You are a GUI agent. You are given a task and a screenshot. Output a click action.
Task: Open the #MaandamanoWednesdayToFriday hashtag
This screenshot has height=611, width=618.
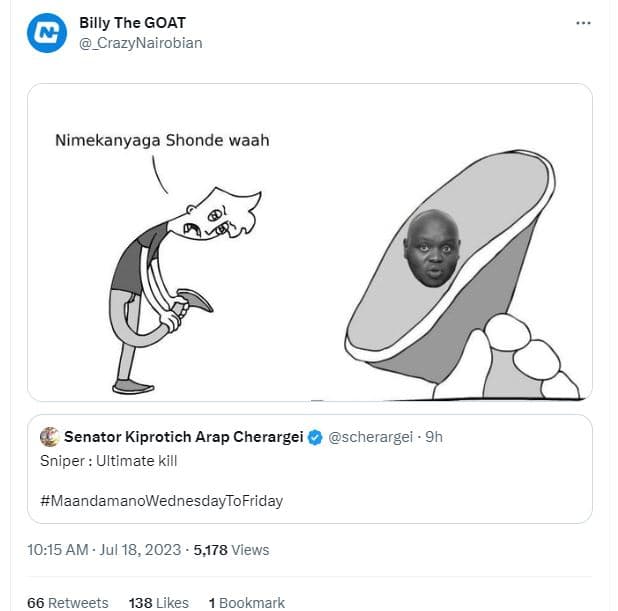pos(161,500)
